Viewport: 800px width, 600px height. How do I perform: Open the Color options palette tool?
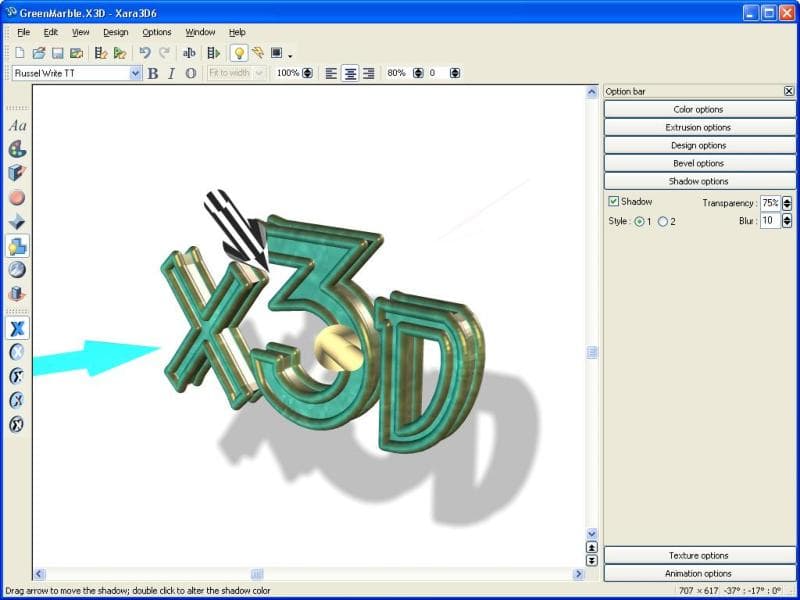(17, 150)
